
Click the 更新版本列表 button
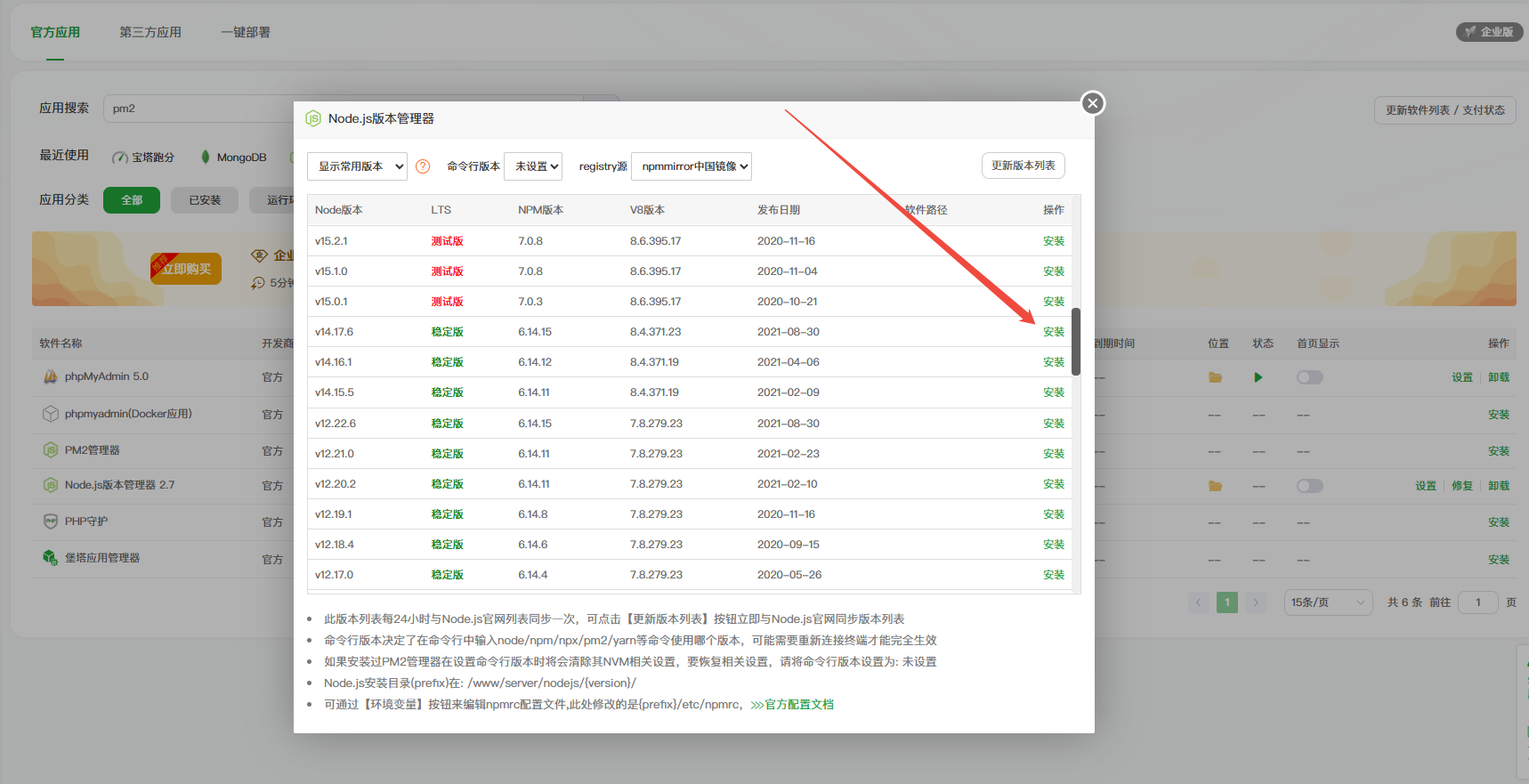click(x=1023, y=166)
